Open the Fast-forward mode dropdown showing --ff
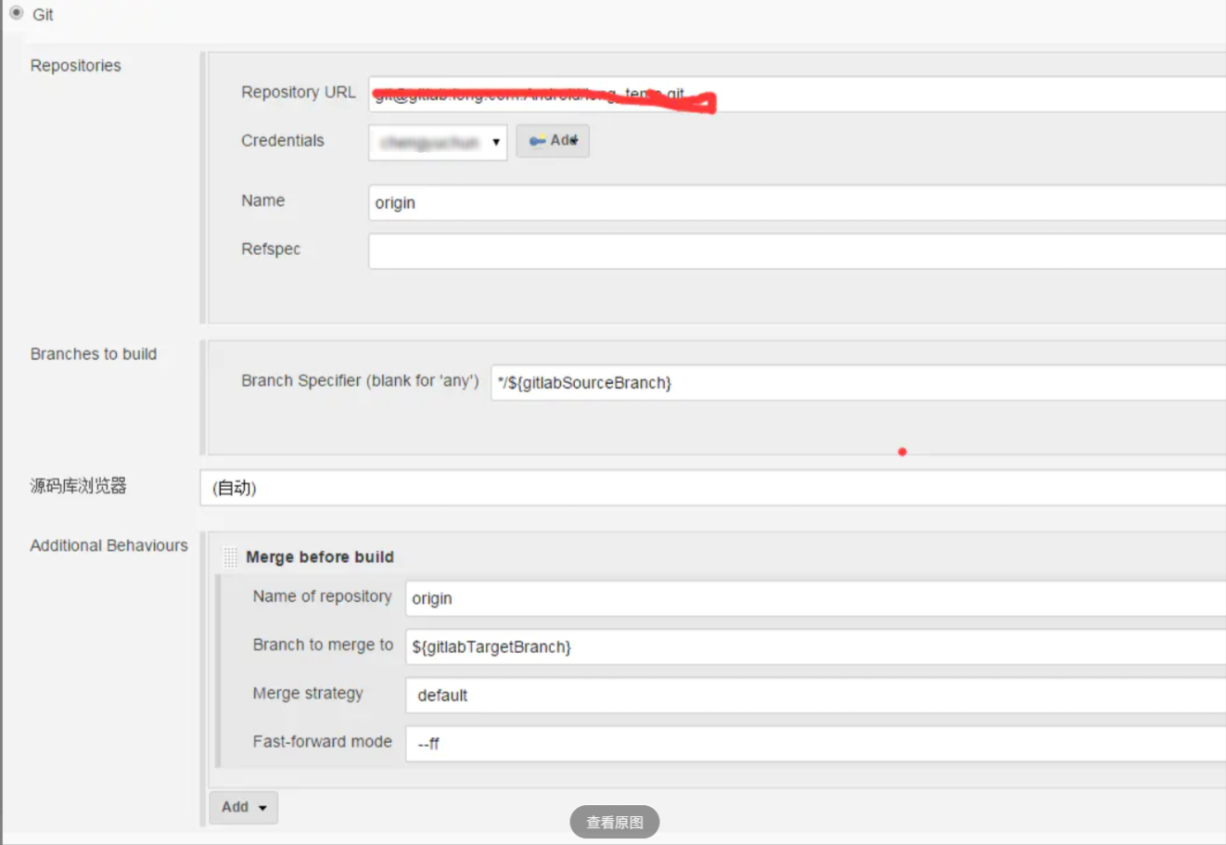1226x845 pixels. click(815, 744)
